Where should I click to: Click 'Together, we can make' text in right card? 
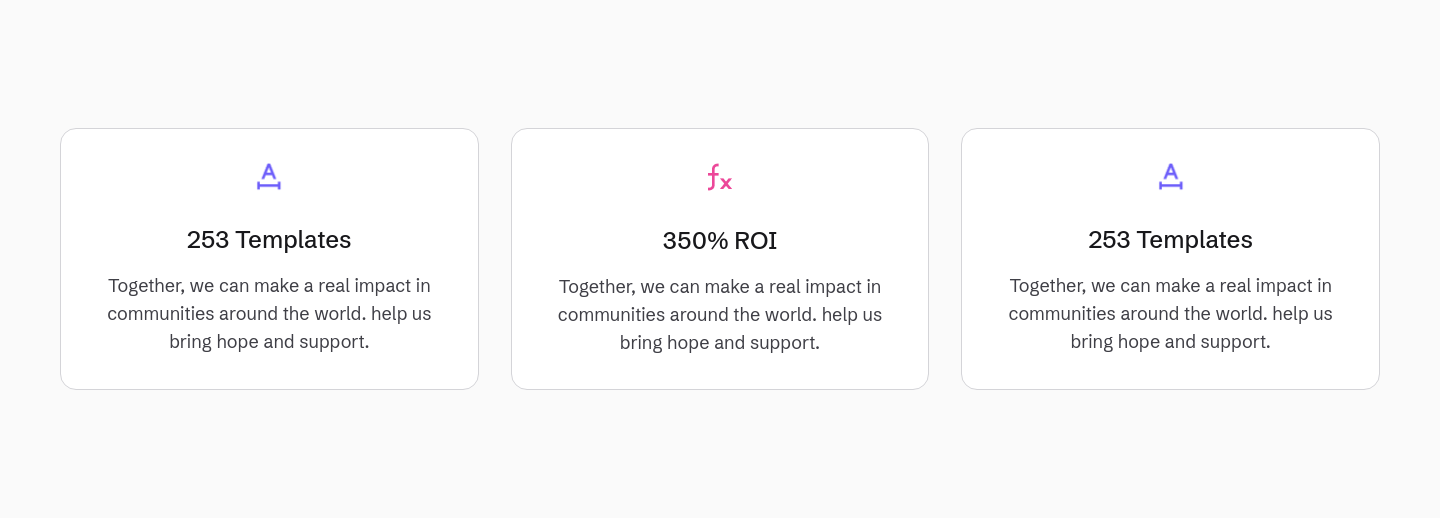point(1102,286)
